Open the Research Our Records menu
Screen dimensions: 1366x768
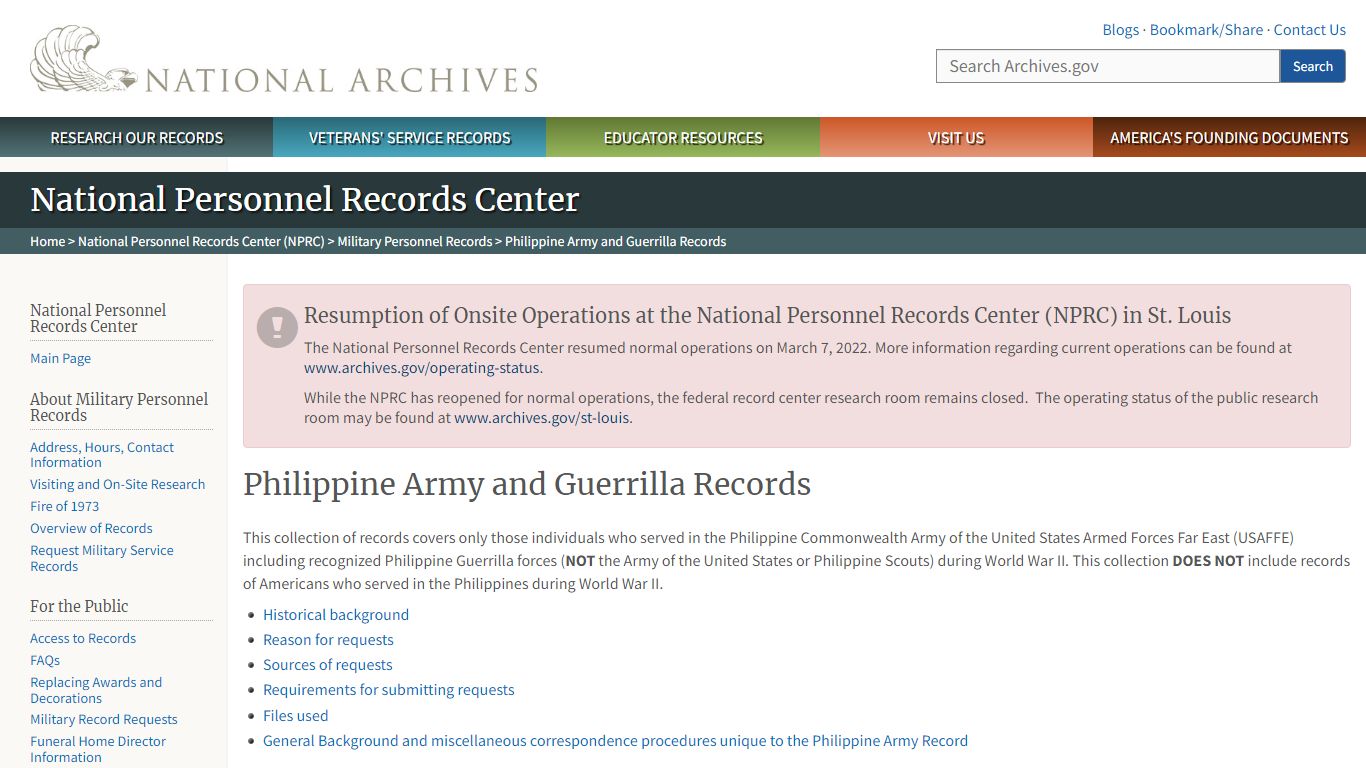pyautogui.click(x=136, y=137)
